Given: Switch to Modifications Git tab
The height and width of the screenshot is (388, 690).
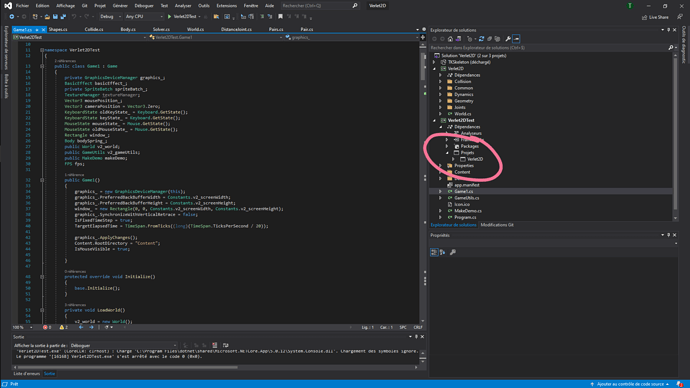Looking at the screenshot, I should pos(497,225).
